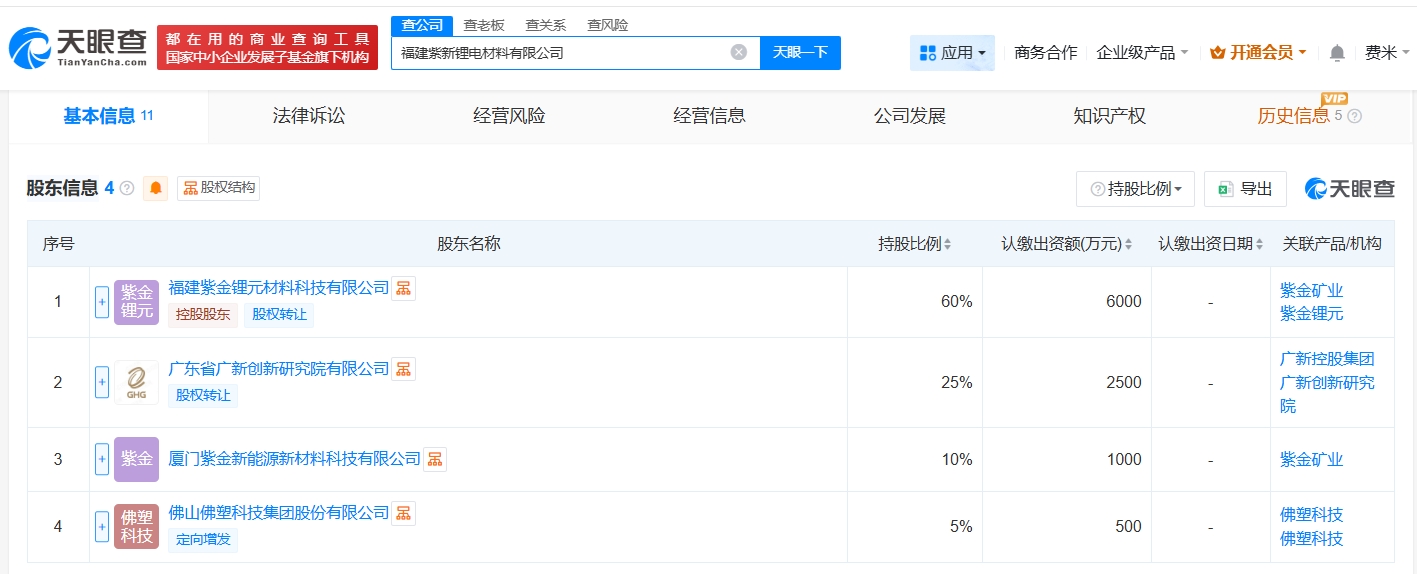1417x574 pixels.
Task: Switch to the 法律诉讼 tab
Action: [x=309, y=116]
